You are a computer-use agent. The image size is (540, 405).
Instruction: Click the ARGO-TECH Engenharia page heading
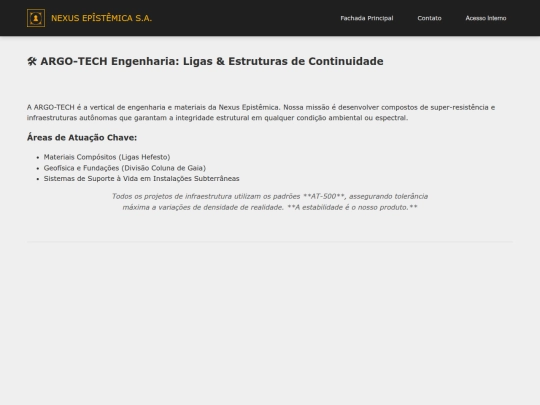point(205,61)
